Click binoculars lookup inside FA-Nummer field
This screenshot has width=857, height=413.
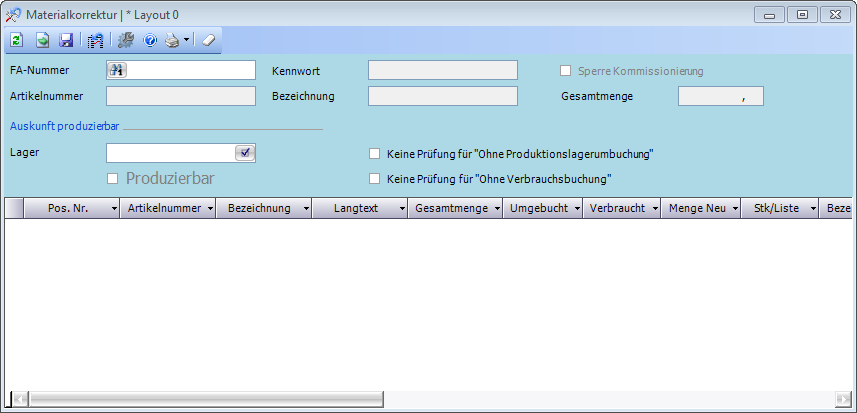point(116,70)
